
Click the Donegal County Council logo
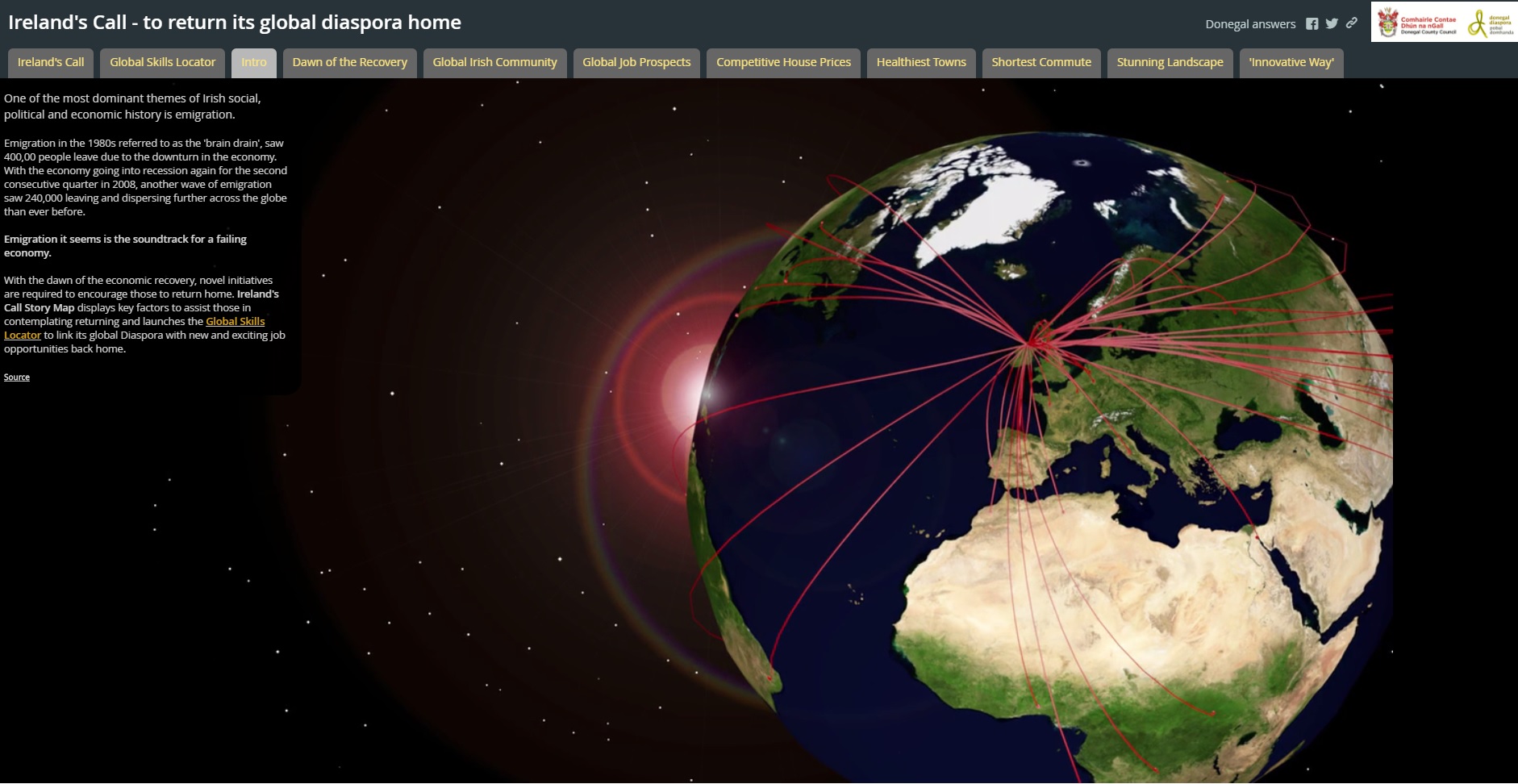[1417, 23]
